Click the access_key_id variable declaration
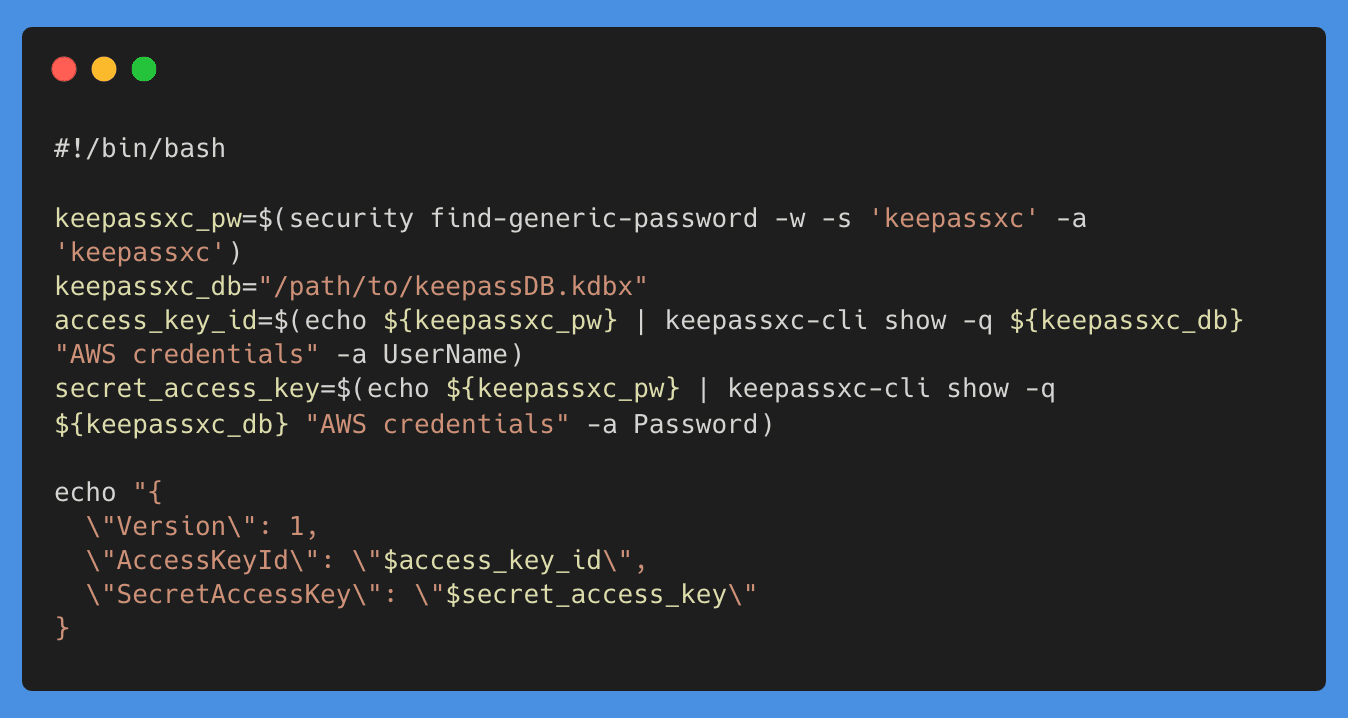This screenshot has width=1348, height=718. pos(148,321)
